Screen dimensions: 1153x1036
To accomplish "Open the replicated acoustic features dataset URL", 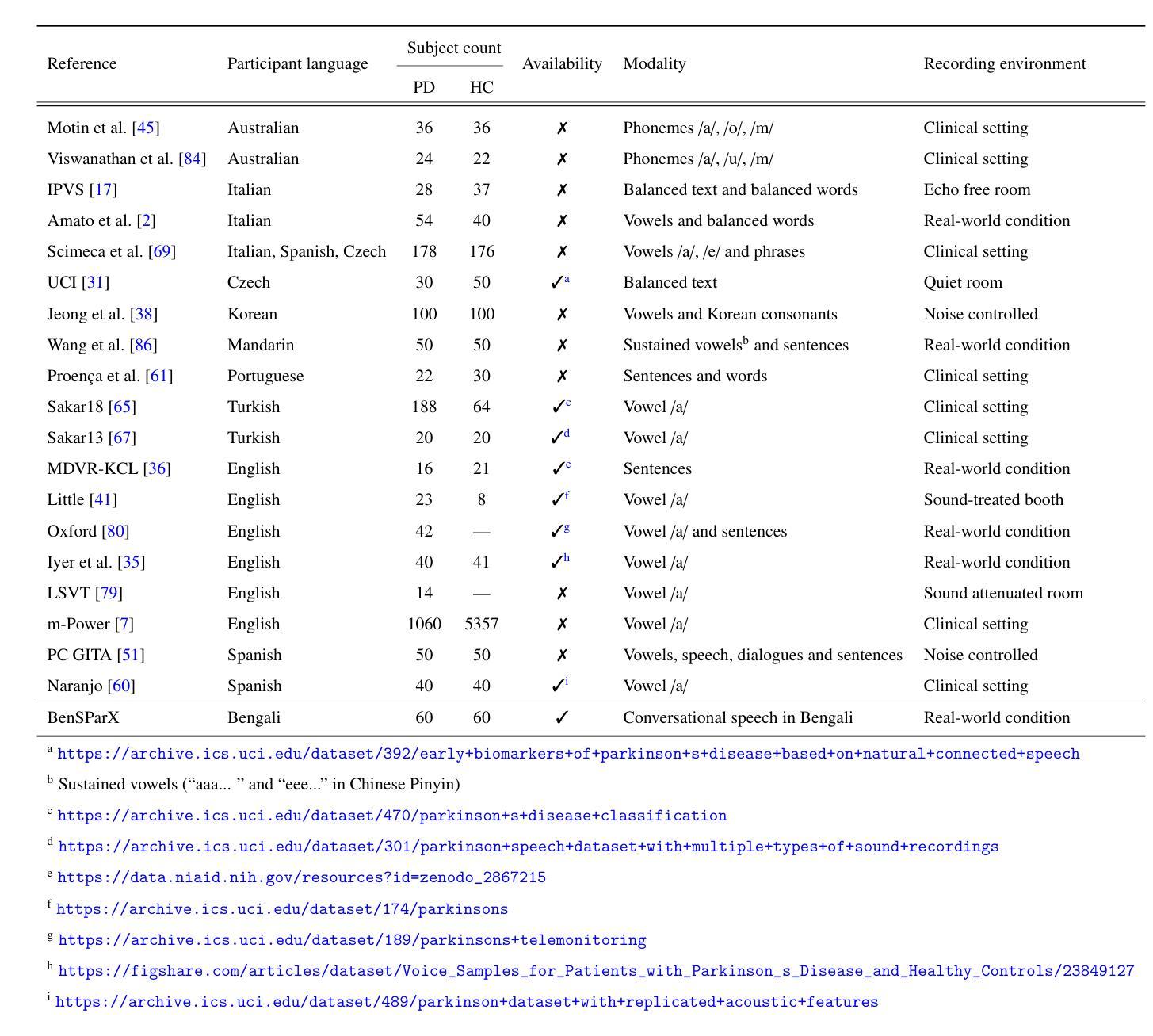I will (x=467, y=1002).
